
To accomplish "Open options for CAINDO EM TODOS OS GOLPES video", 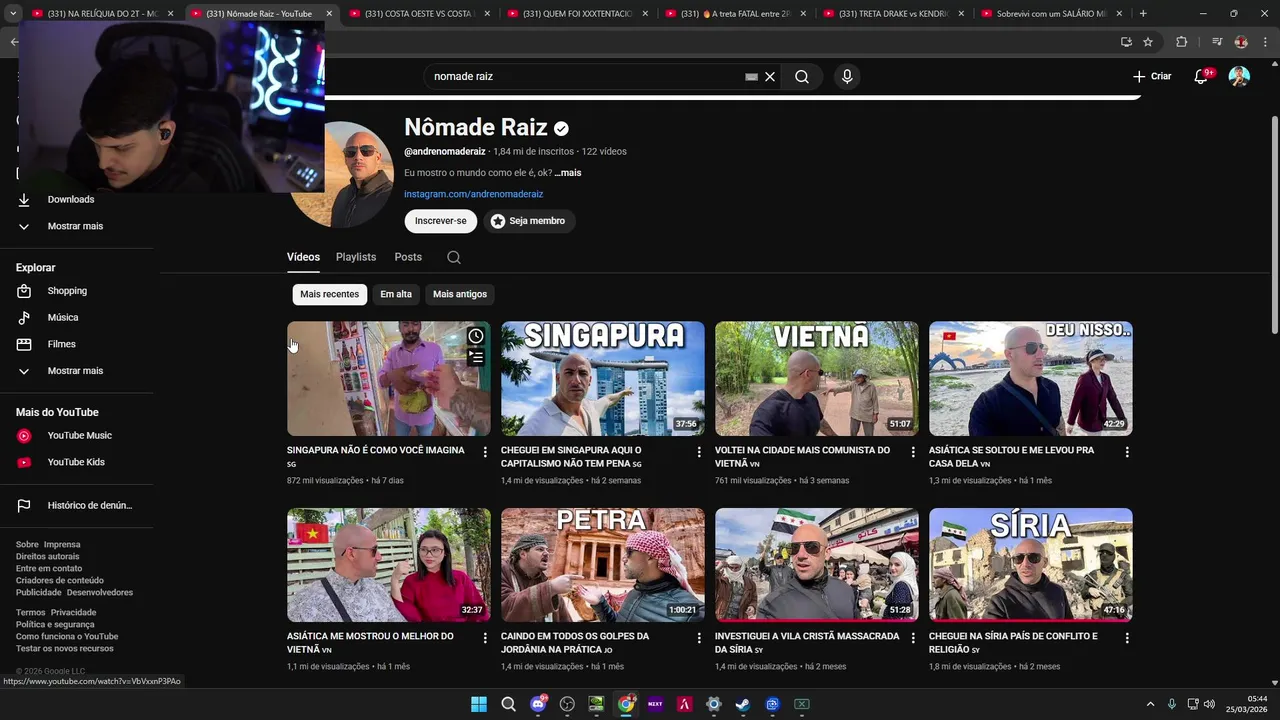I will click(699, 638).
